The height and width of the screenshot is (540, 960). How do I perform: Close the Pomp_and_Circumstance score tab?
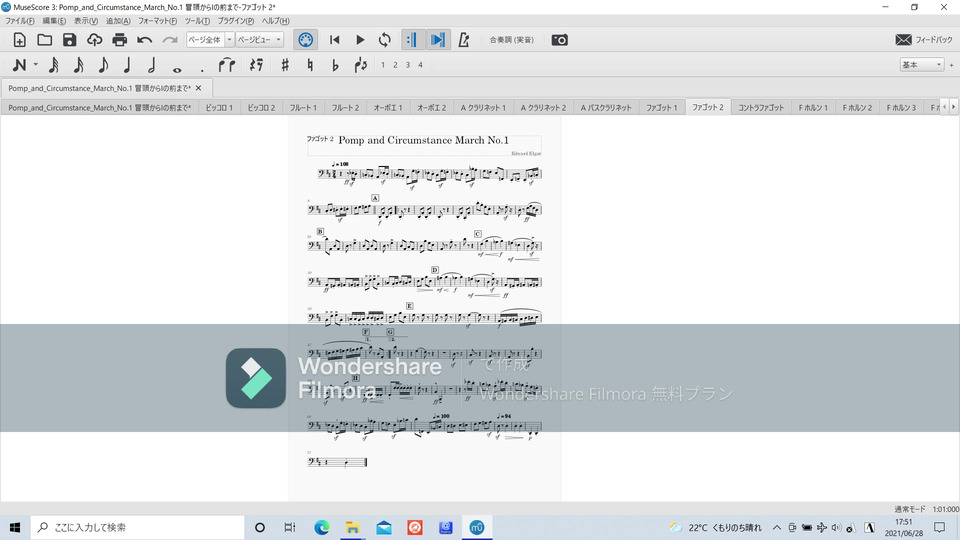(x=198, y=88)
